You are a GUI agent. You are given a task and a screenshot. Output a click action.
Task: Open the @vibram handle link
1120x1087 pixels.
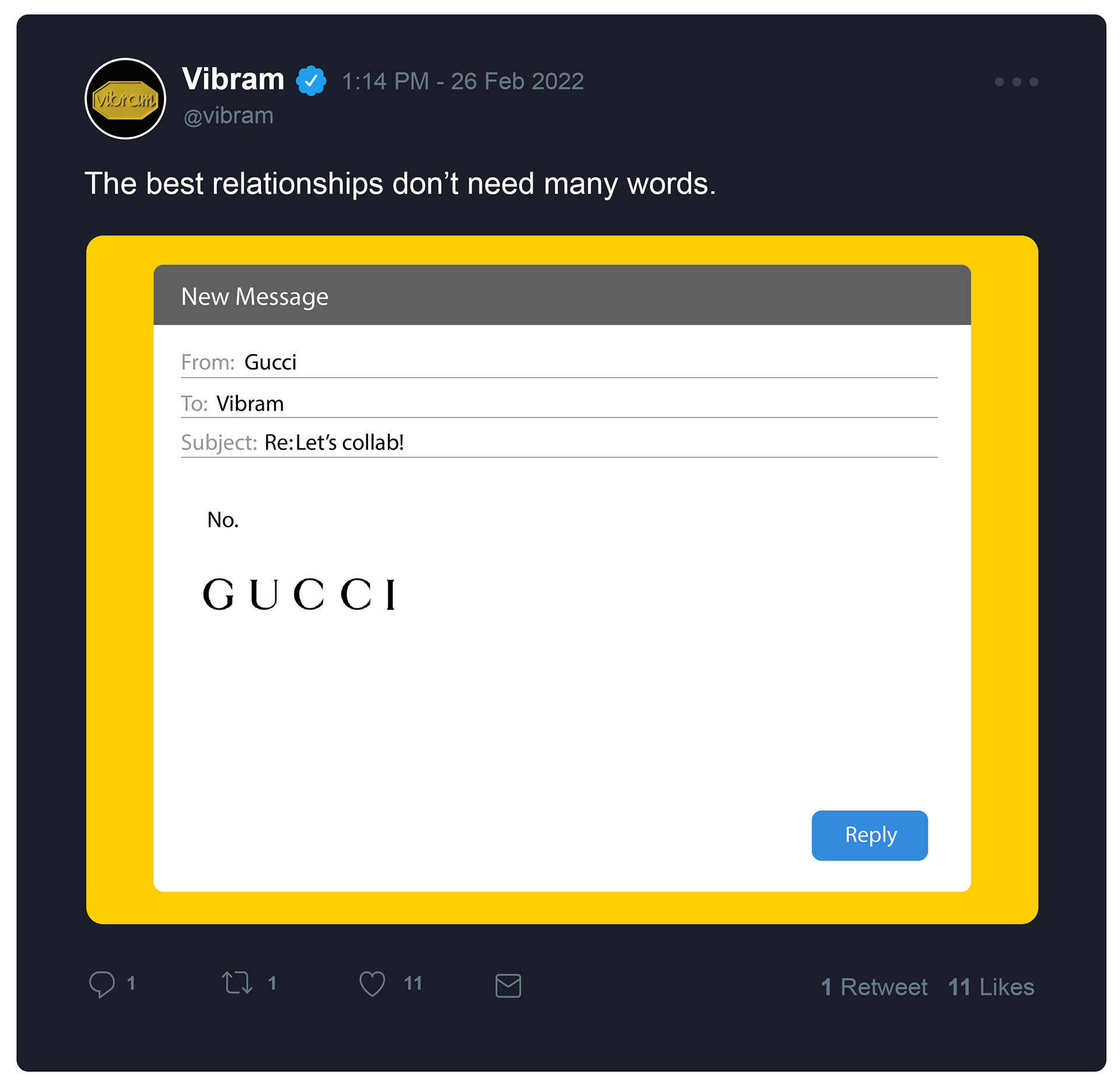coord(228,116)
